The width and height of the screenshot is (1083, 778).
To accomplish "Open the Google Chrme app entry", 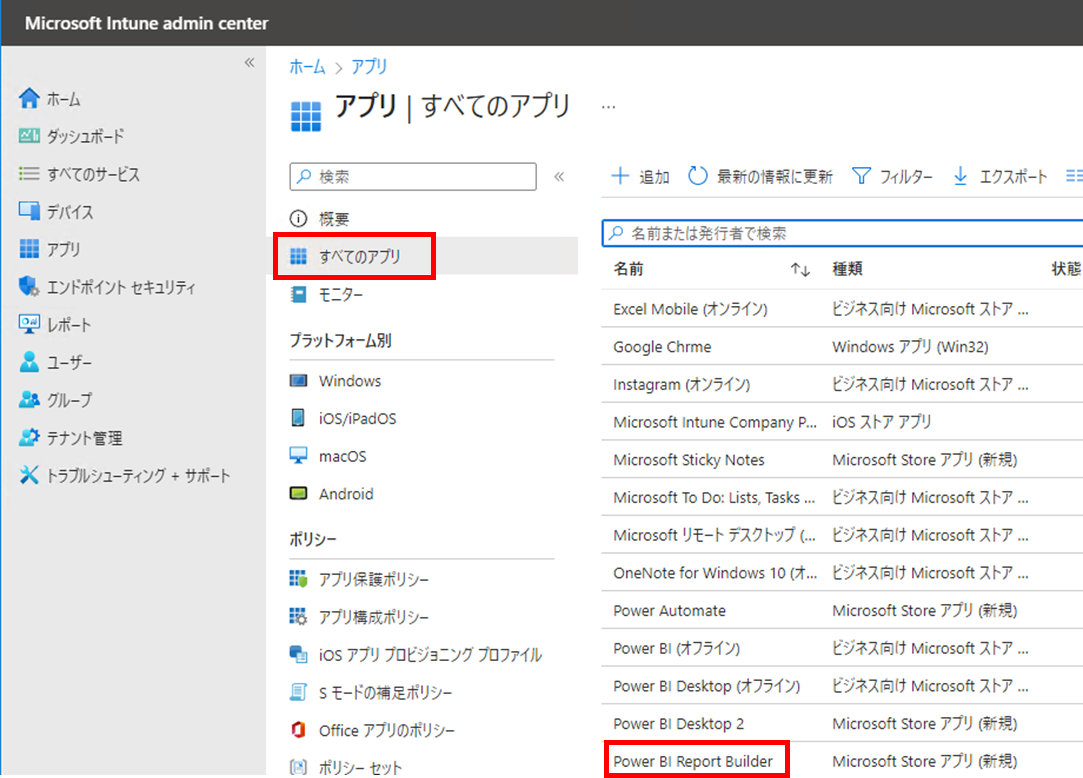I will tap(662, 347).
